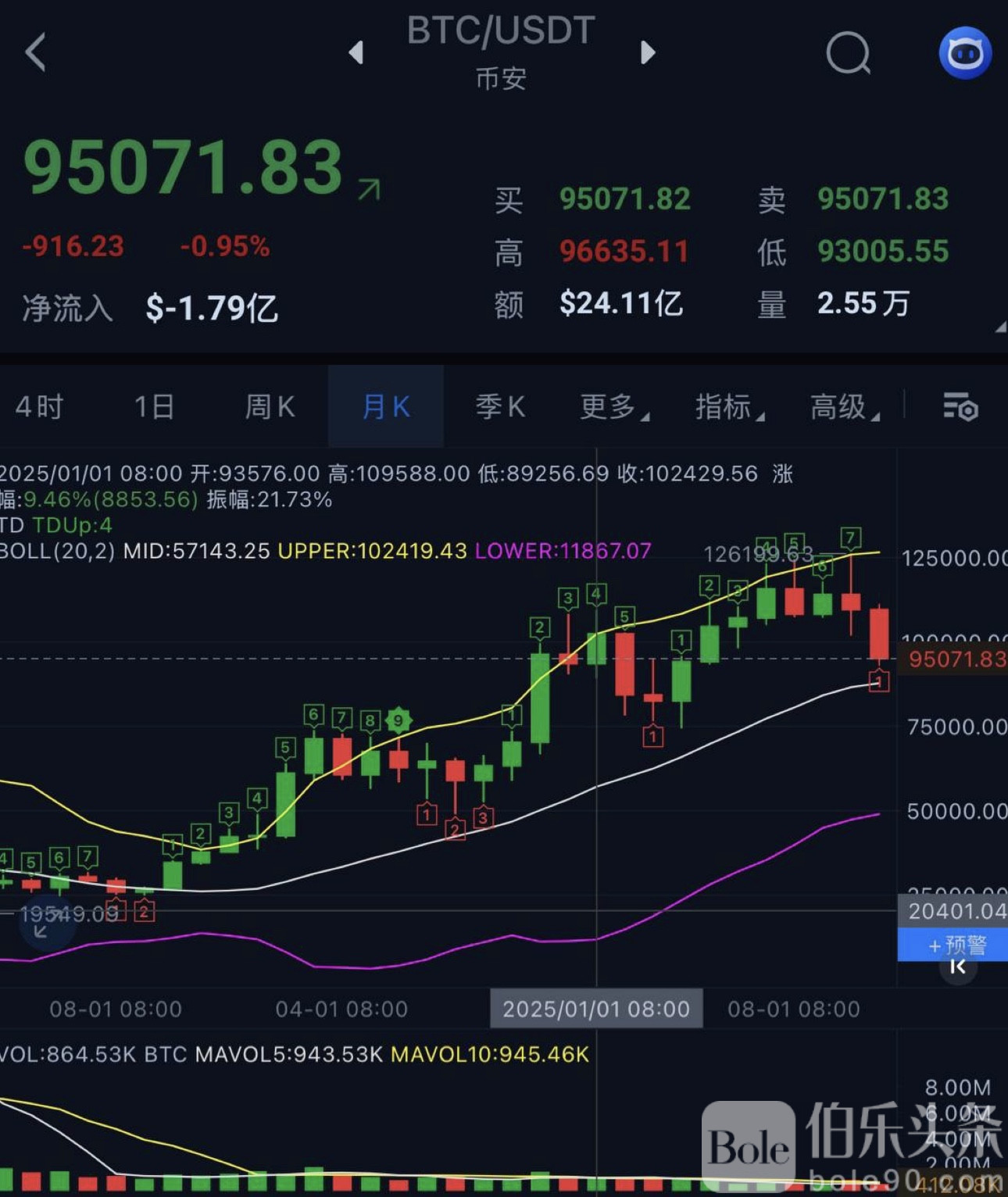
Task: Open chart settings icon in toolbar
Action: coord(960,407)
